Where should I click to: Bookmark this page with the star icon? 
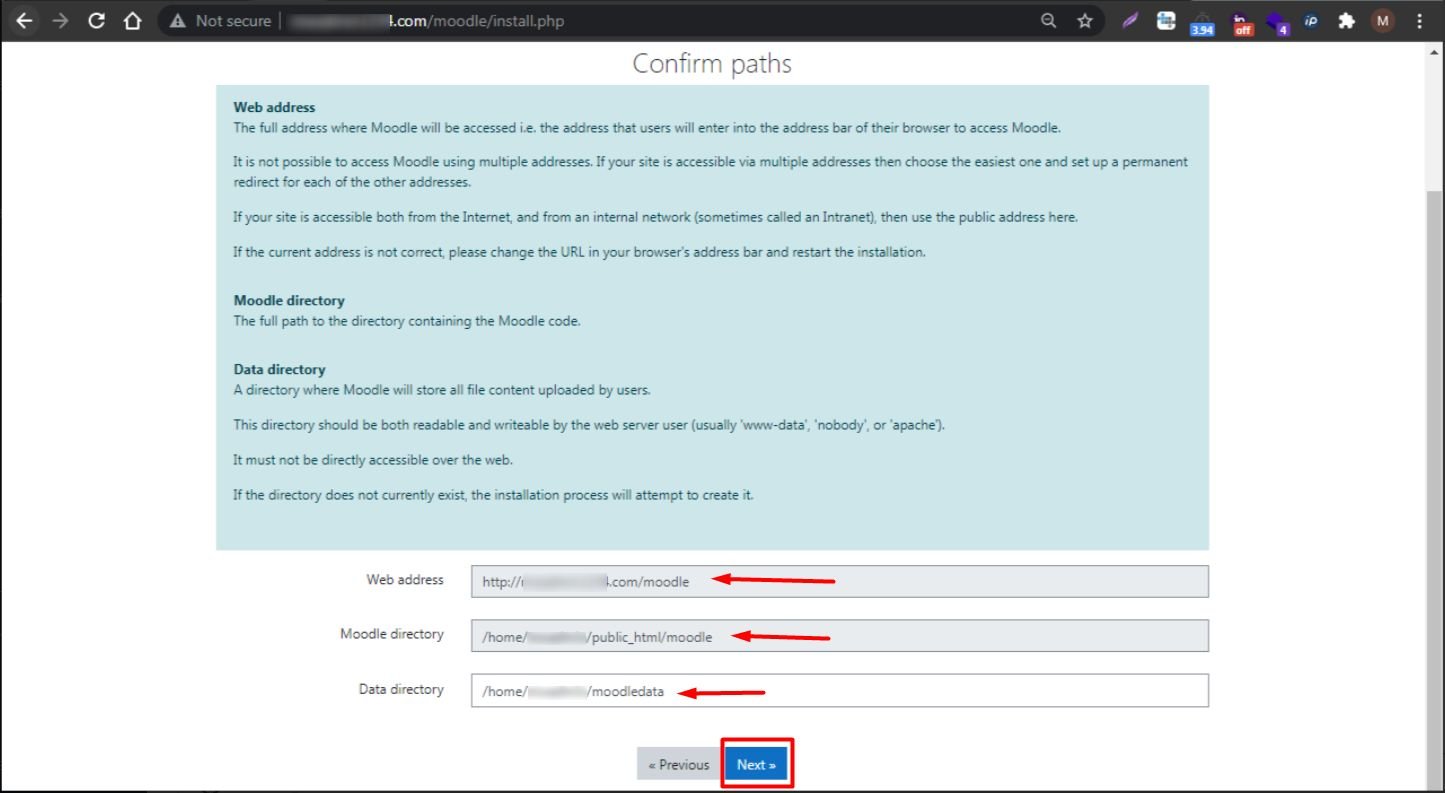[1085, 21]
